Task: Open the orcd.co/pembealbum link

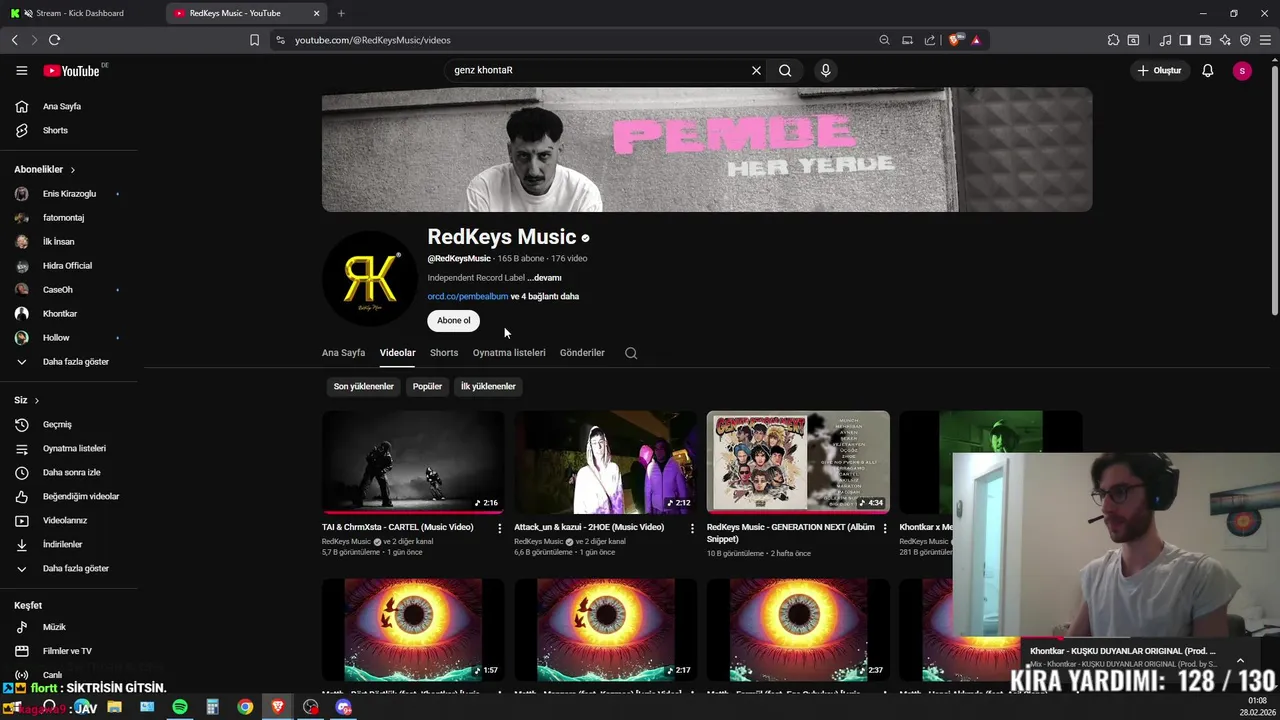Action: click(x=468, y=296)
